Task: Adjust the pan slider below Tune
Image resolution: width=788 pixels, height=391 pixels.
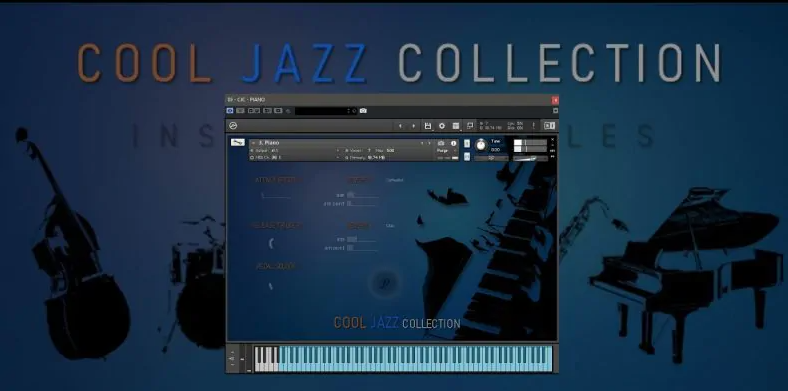Action: click(491, 158)
